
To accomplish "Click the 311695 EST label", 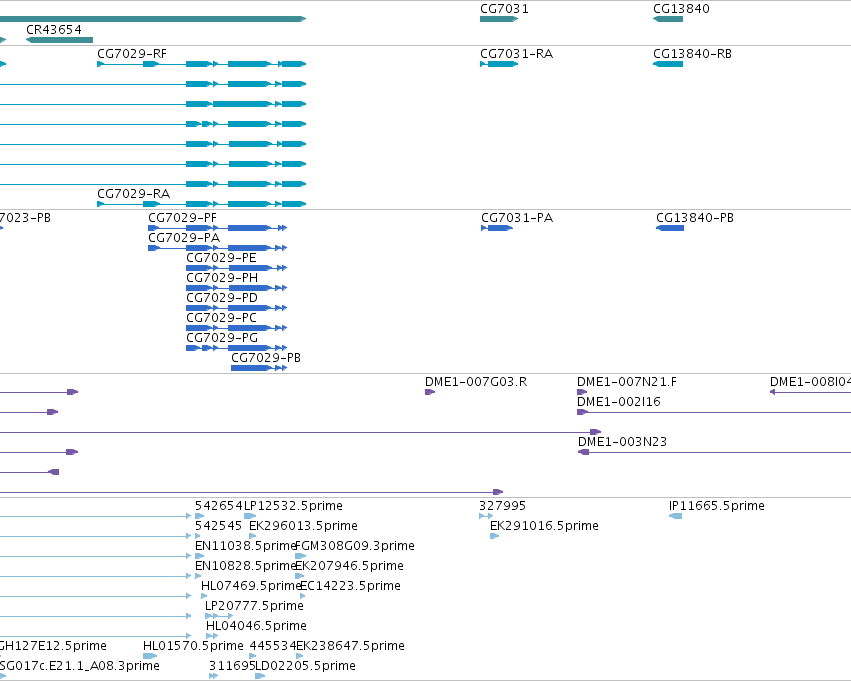I will (232, 666).
